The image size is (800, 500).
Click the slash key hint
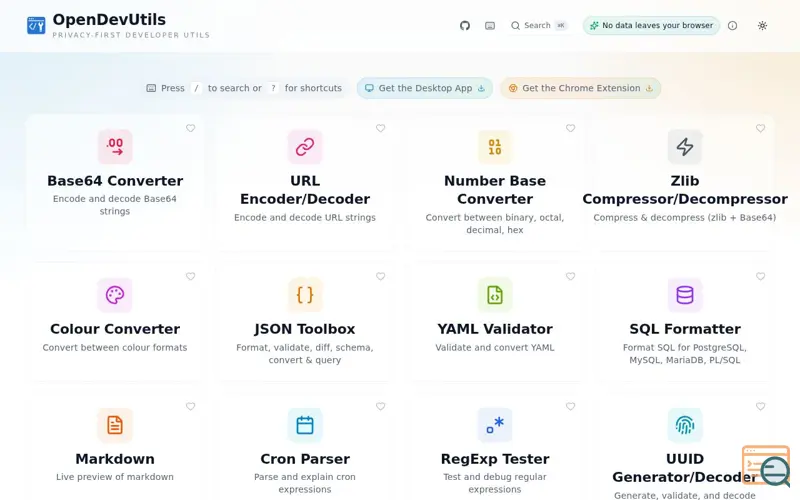[x=196, y=88]
